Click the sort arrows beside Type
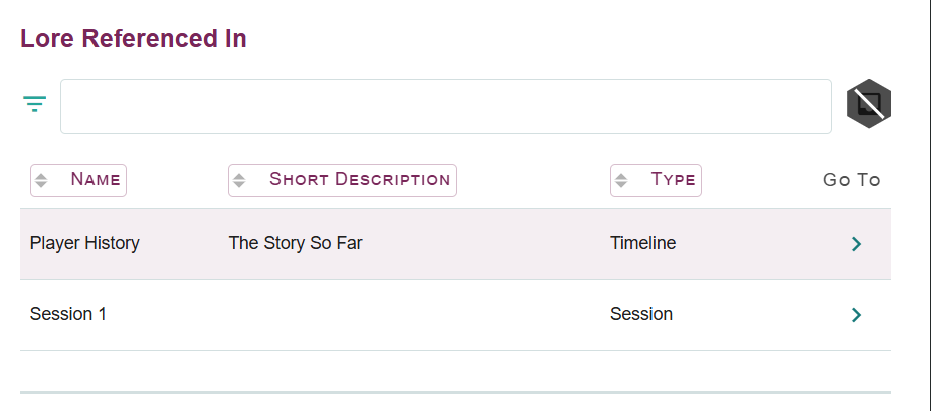931x412 pixels. click(621, 181)
